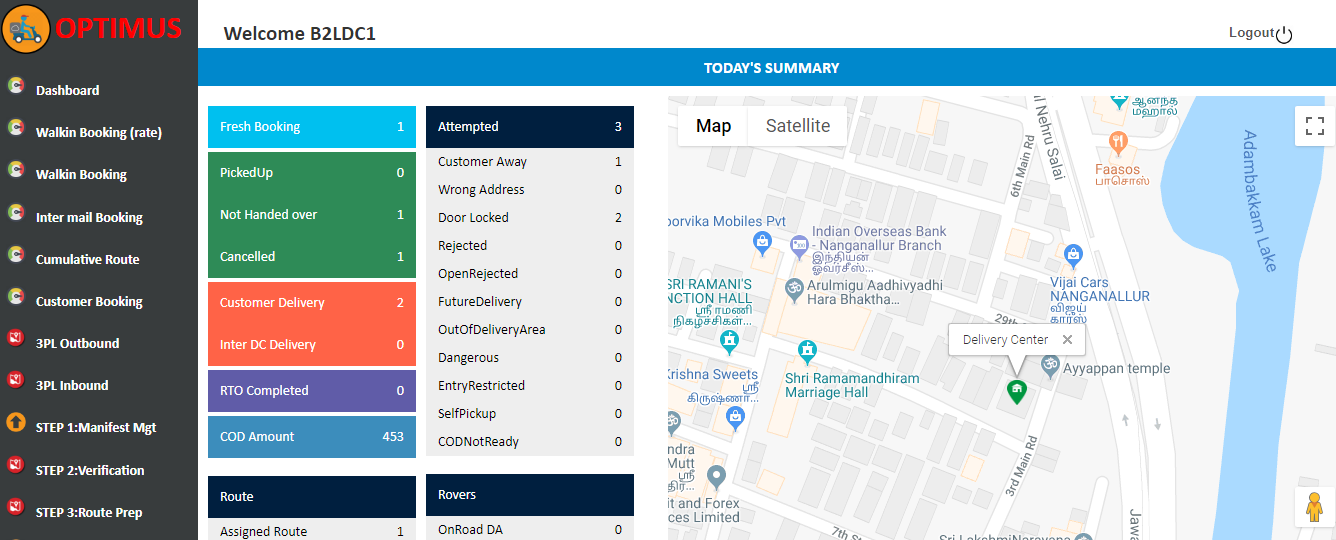Open Walkin Booking (rate) menu item
1336x540 pixels.
pyautogui.click(x=98, y=132)
